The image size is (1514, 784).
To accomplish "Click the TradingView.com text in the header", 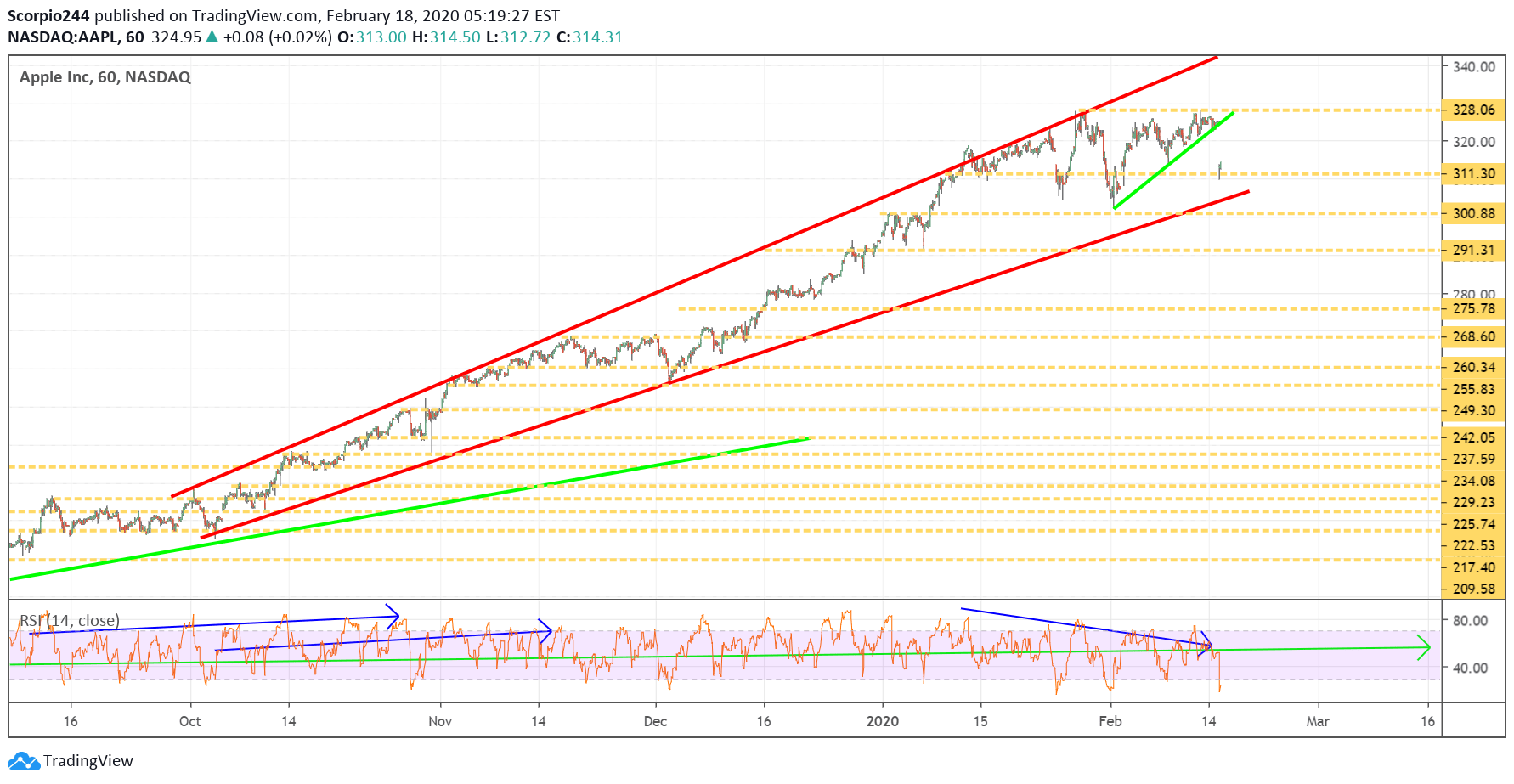I will tap(255, 15).
